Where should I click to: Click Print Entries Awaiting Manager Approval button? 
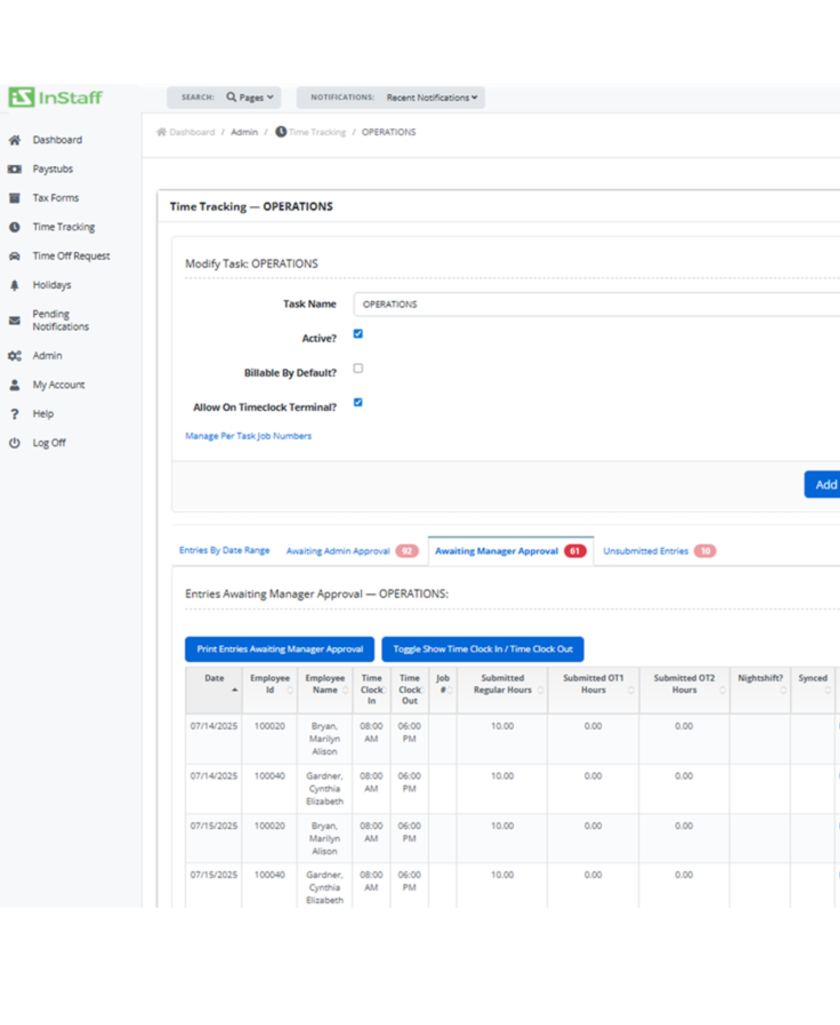(280, 649)
